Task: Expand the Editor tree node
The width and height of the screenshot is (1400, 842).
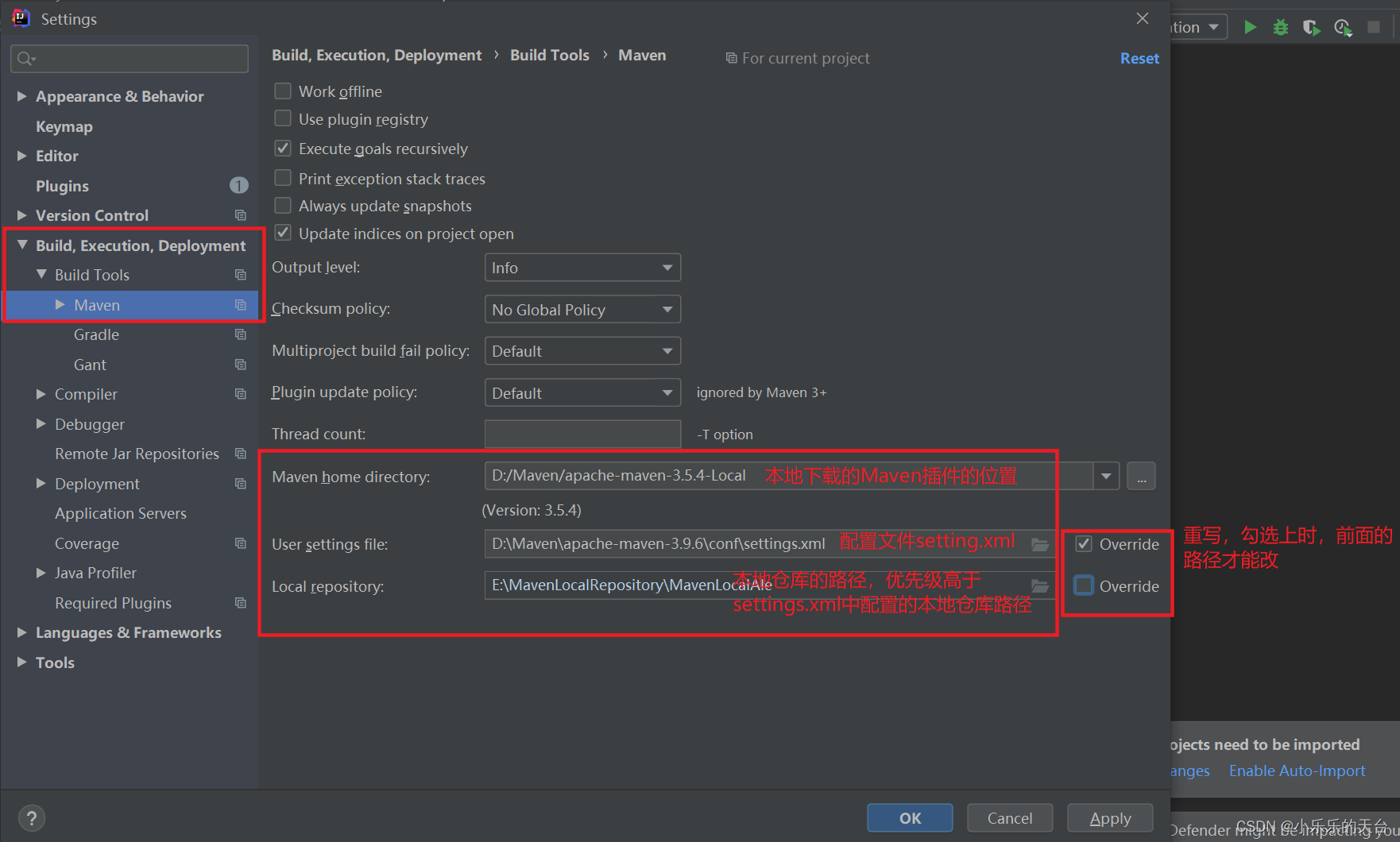Action: coord(22,156)
